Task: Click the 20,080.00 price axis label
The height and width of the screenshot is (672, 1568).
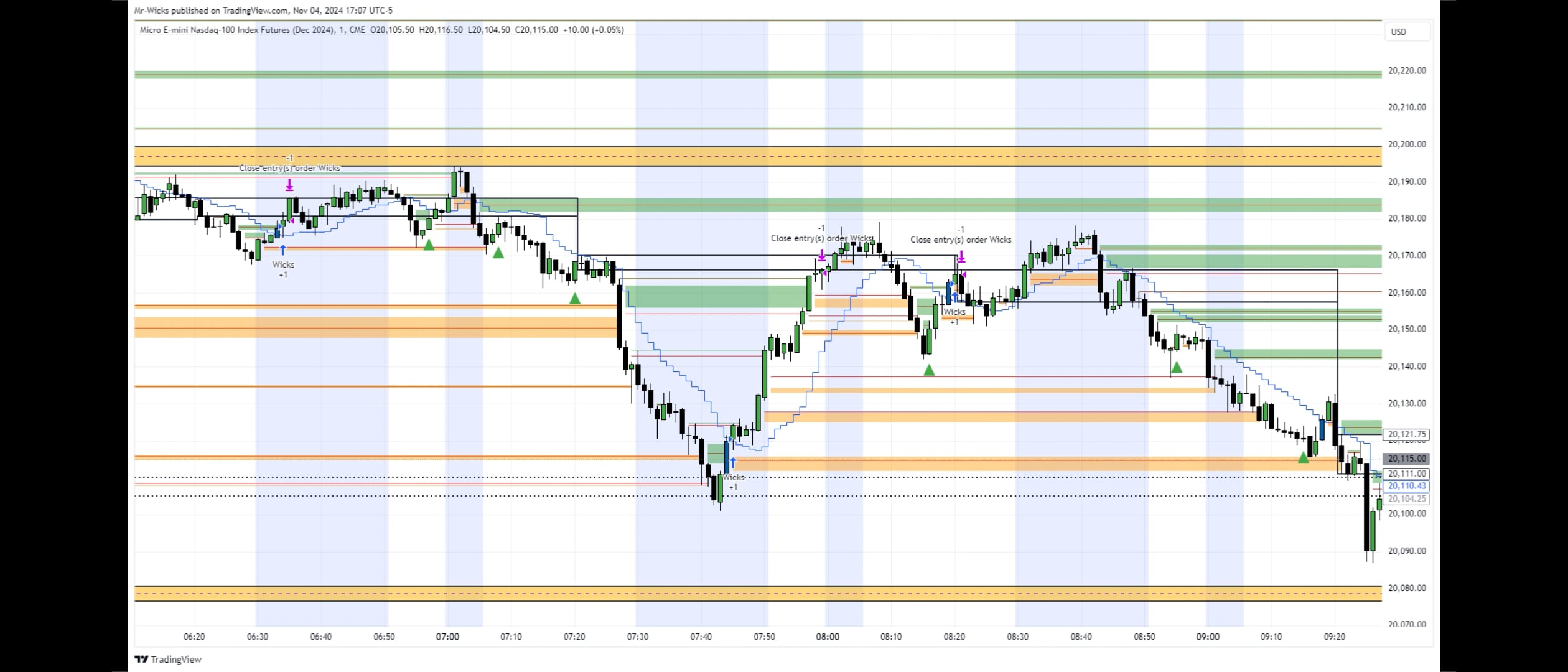Action: (x=1407, y=588)
